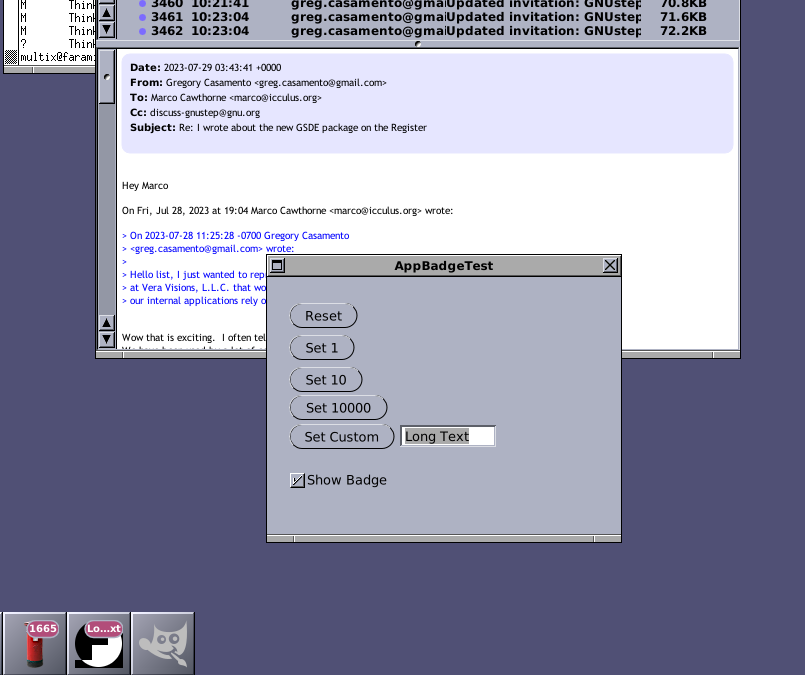Launch GIMP from the dock
805x675 pixels.
coord(163,643)
